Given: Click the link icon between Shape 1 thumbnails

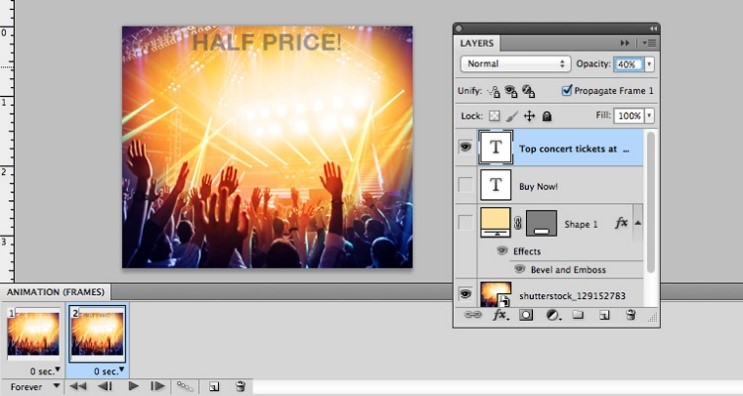Looking at the screenshot, I should point(518,223).
